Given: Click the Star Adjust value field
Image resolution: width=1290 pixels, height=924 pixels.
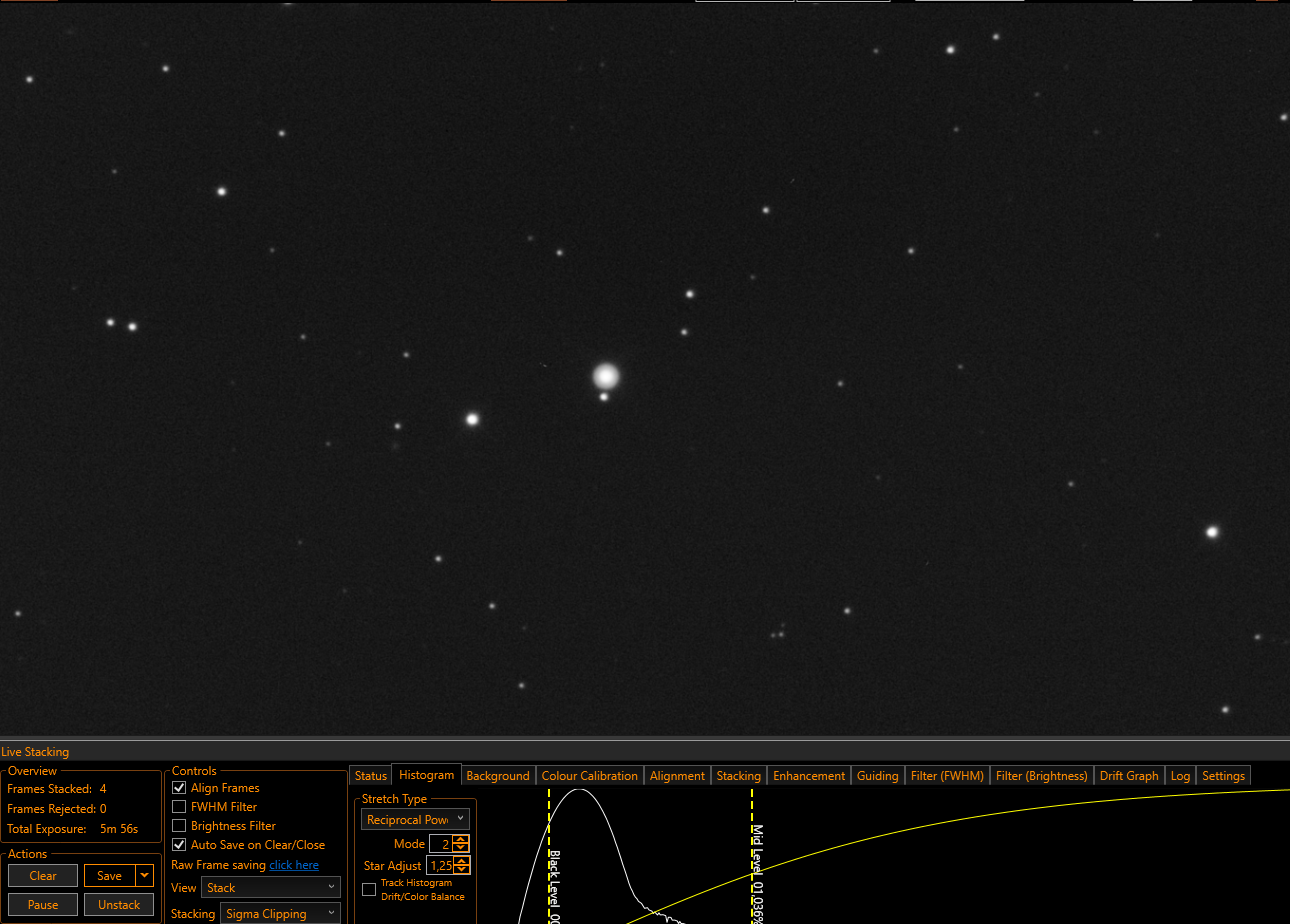Looking at the screenshot, I should [439, 866].
